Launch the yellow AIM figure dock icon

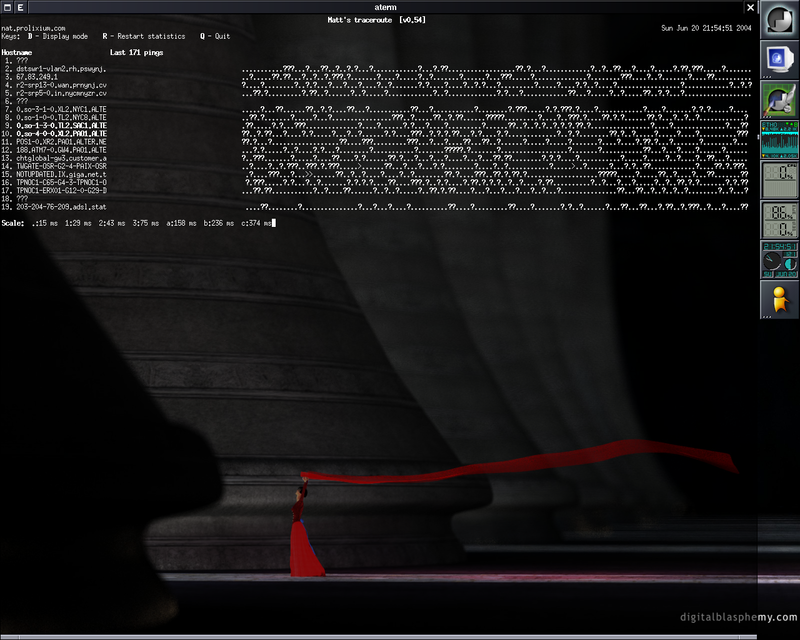click(x=780, y=300)
